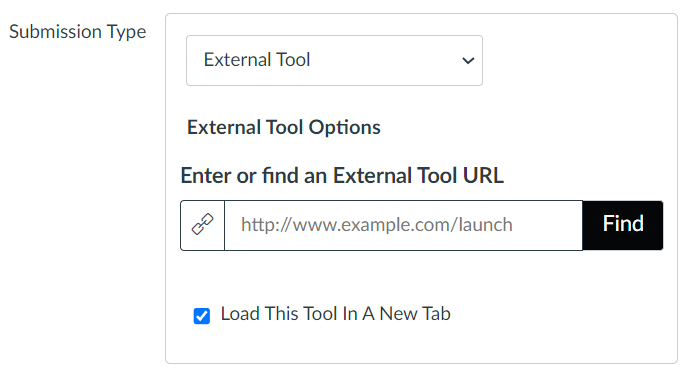Click the http://www.example.com/launch placeholder text
682x369 pixels.
(377, 225)
